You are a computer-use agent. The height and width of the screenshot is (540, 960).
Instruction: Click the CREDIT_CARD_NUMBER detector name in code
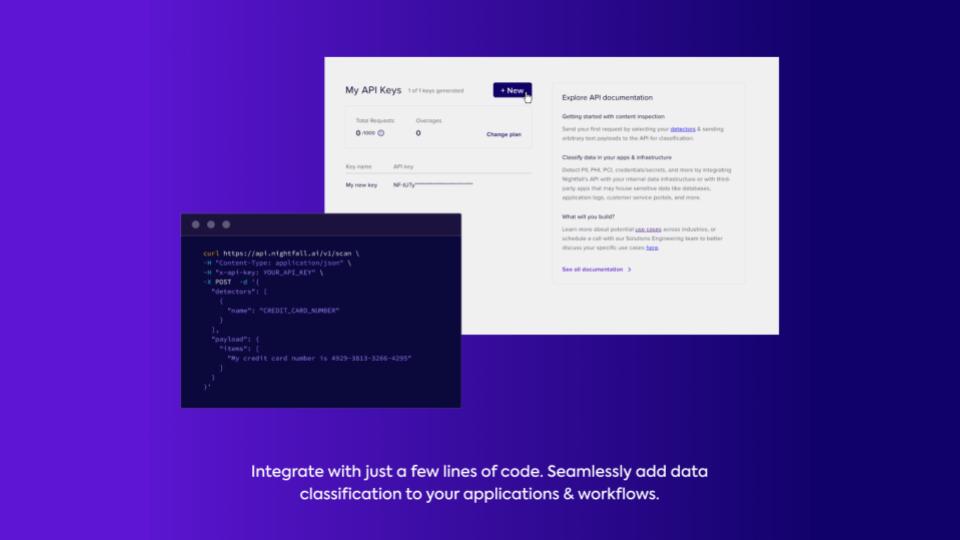[299, 310]
